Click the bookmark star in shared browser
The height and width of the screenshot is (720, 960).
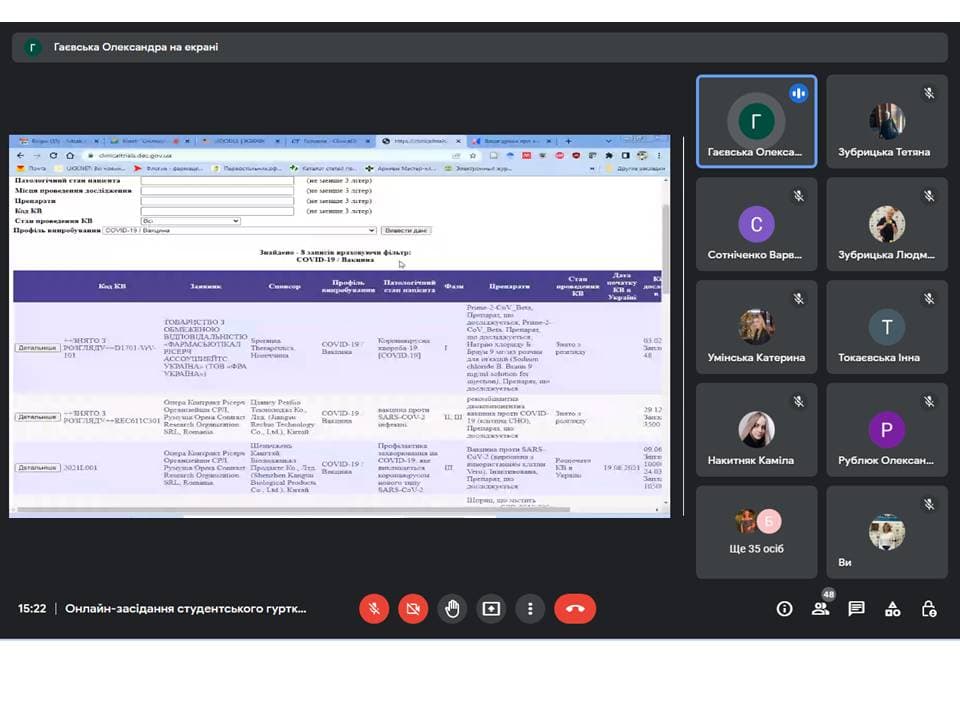[472, 156]
